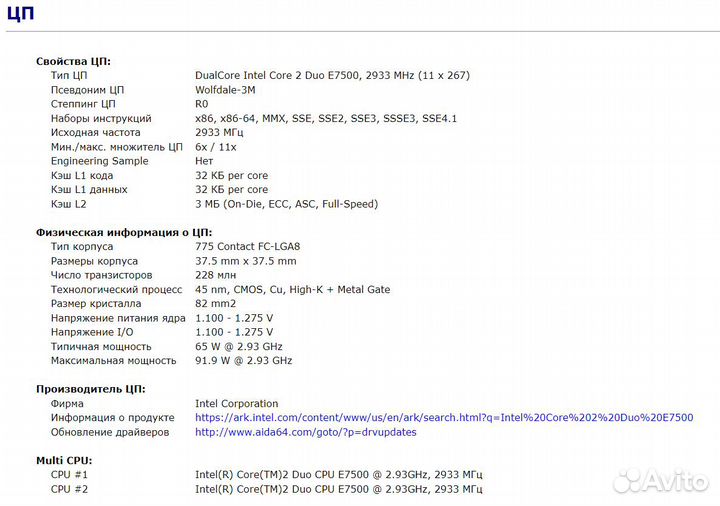Viewport: 720px width, 506px height.
Task: Click the large 'ЦП' page title
Action: point(21,12)
